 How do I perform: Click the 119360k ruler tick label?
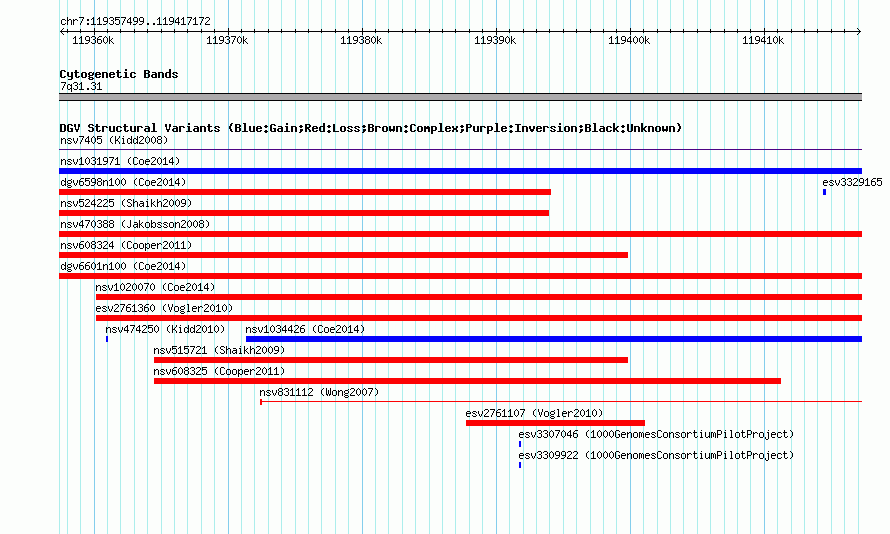pyautogui.click(x=93, y=40)
